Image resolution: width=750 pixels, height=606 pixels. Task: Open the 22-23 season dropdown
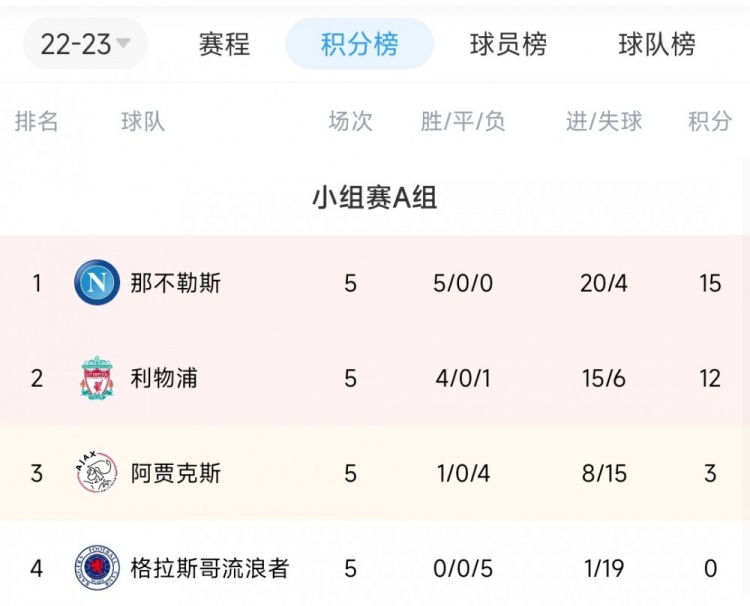pyautogui.click(x=85, y=44)
